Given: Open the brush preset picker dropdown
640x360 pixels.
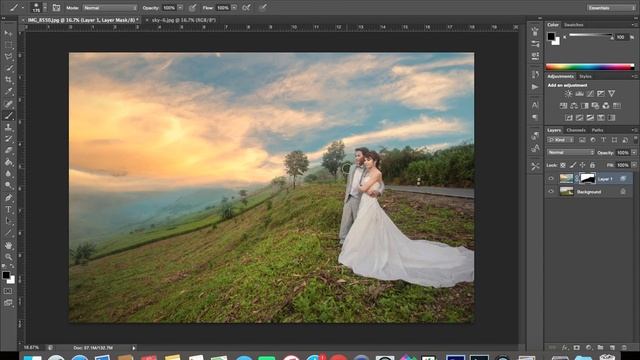Looking at the screenshot, I should point(44,8).
